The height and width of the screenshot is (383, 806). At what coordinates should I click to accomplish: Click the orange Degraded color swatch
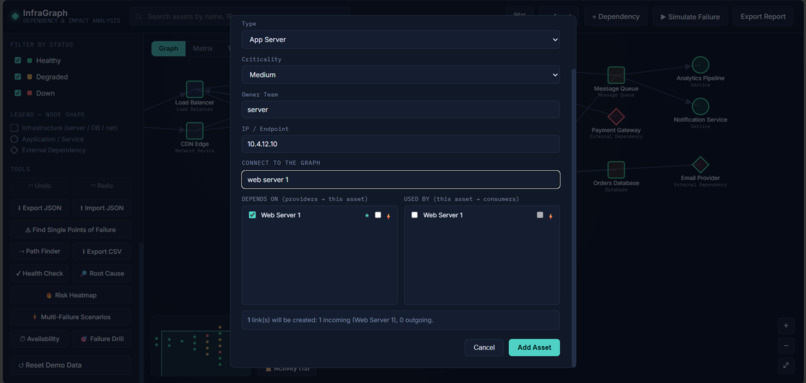[x=29, y=77]
